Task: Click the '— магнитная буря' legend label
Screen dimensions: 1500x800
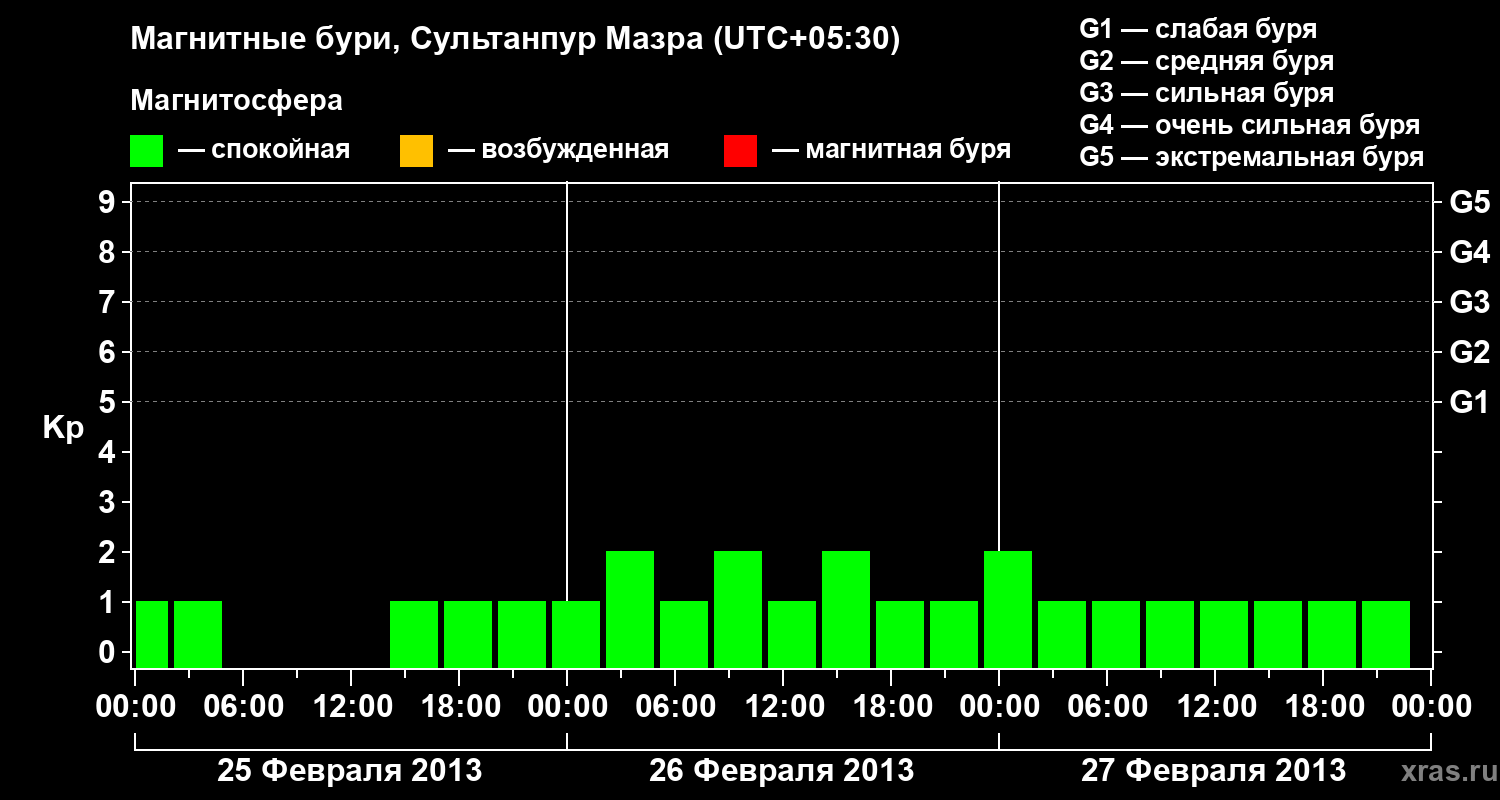Action: tap(891, 151)
